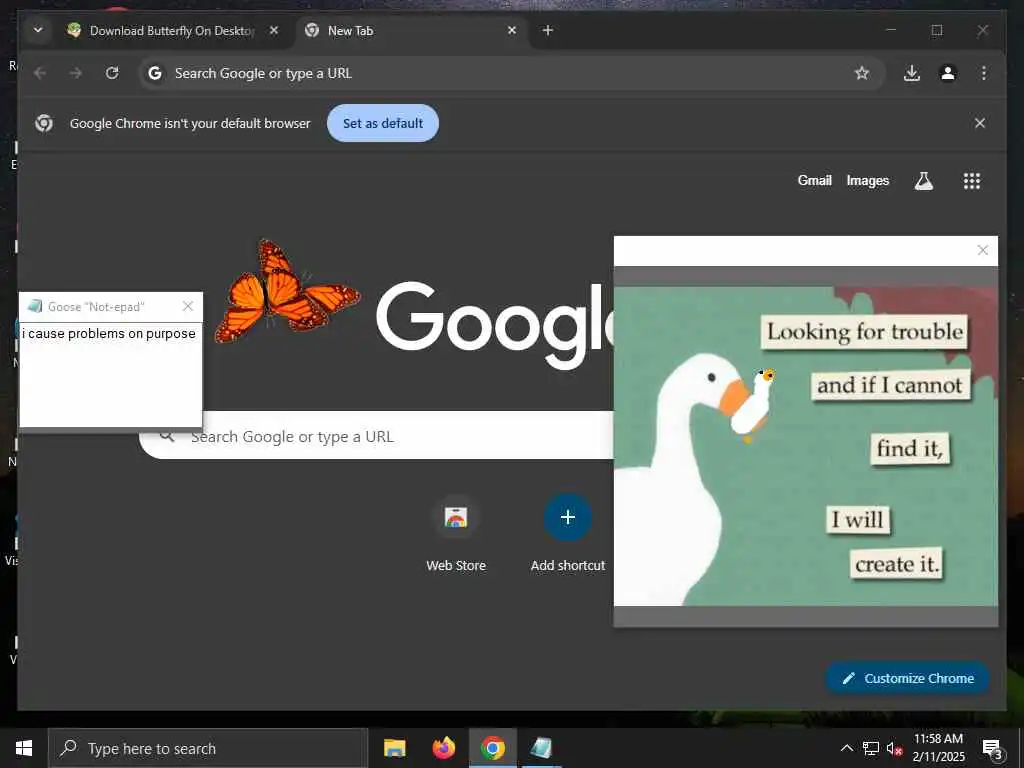Viewport: 1024px width, 768px height.
Task: Click the Chrome taskbar icon
Action: 493,748
